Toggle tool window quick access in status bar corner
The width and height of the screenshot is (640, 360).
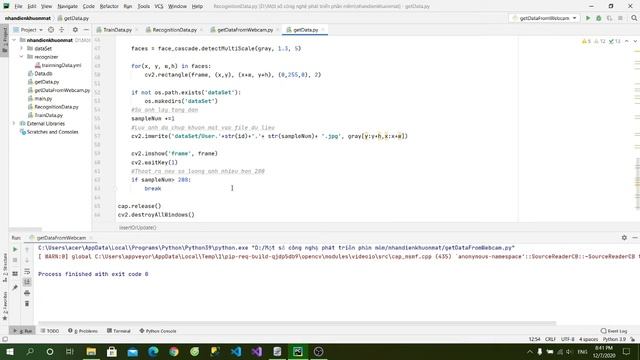[x=5, y=339]
